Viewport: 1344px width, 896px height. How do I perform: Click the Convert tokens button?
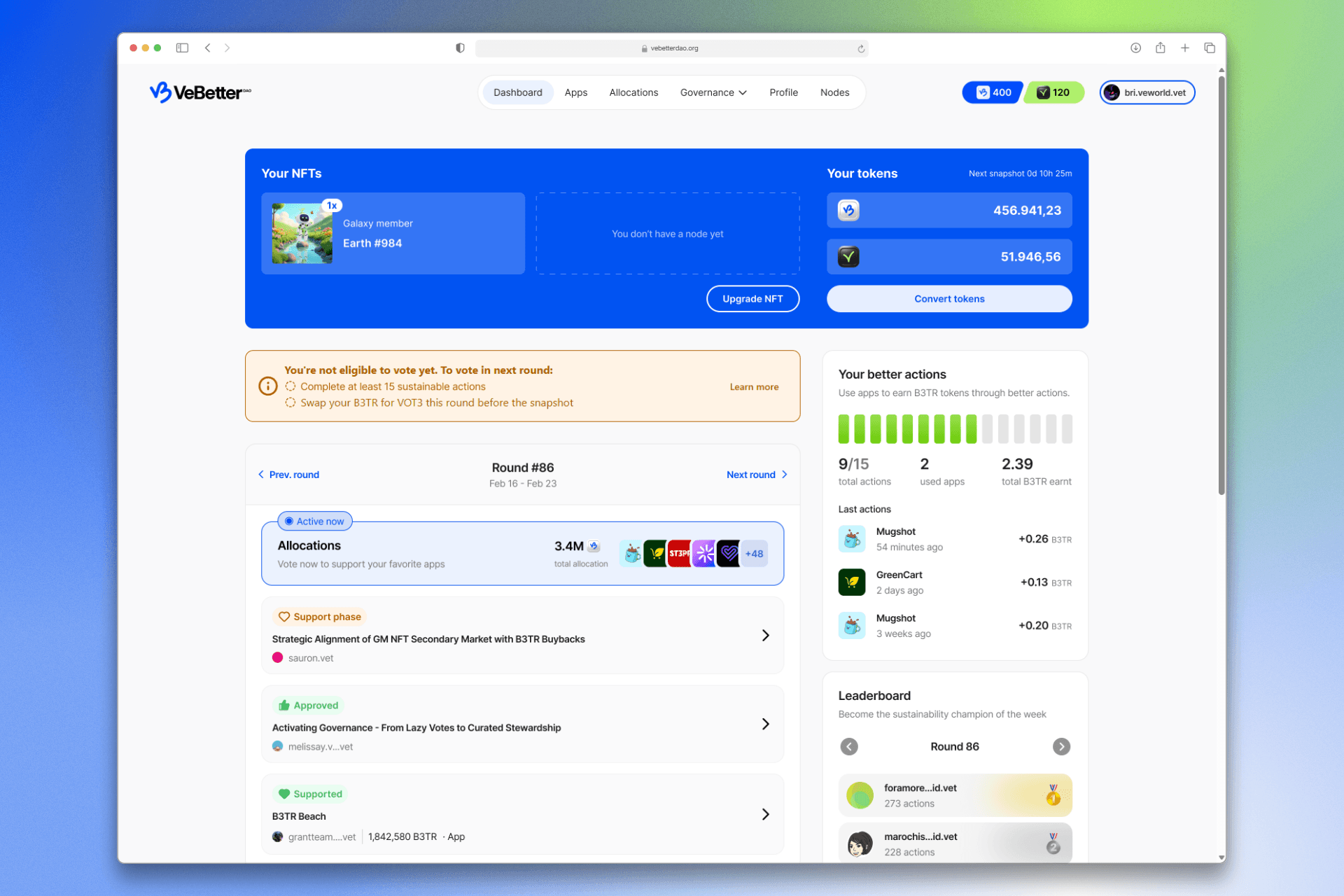[x=948, y=299]
